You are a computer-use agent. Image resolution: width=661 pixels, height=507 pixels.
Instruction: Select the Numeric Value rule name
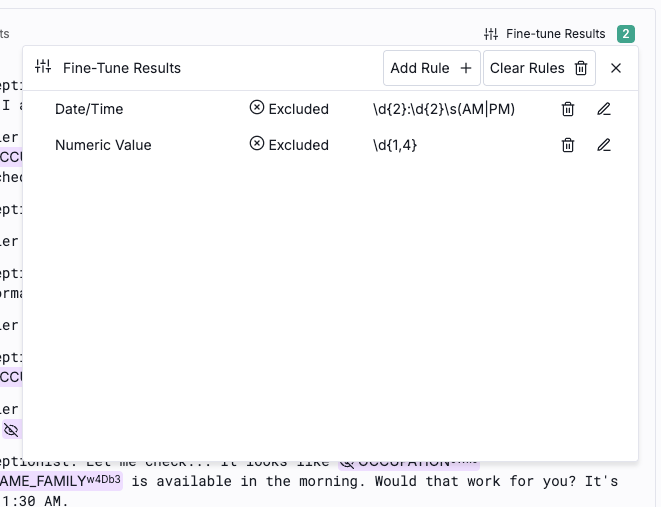pyautogui.click(x=103, y=145)
